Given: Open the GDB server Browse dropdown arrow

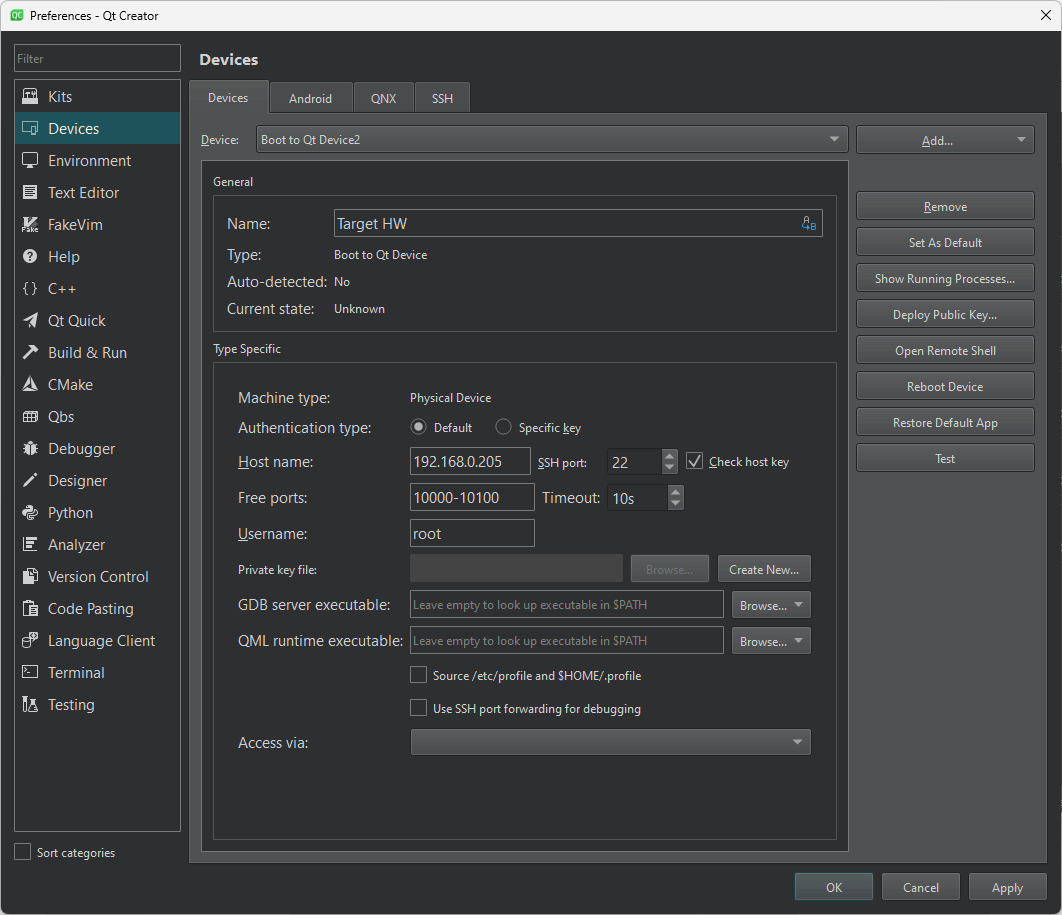Looking at the screenshot, I should coord(796,604).
